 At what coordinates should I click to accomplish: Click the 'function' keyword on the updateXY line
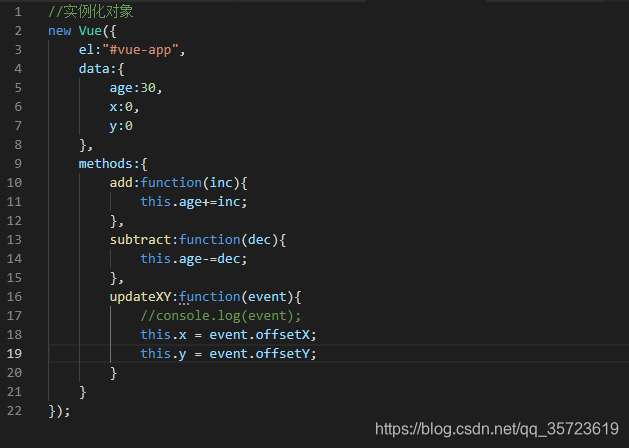click(209, 297)
